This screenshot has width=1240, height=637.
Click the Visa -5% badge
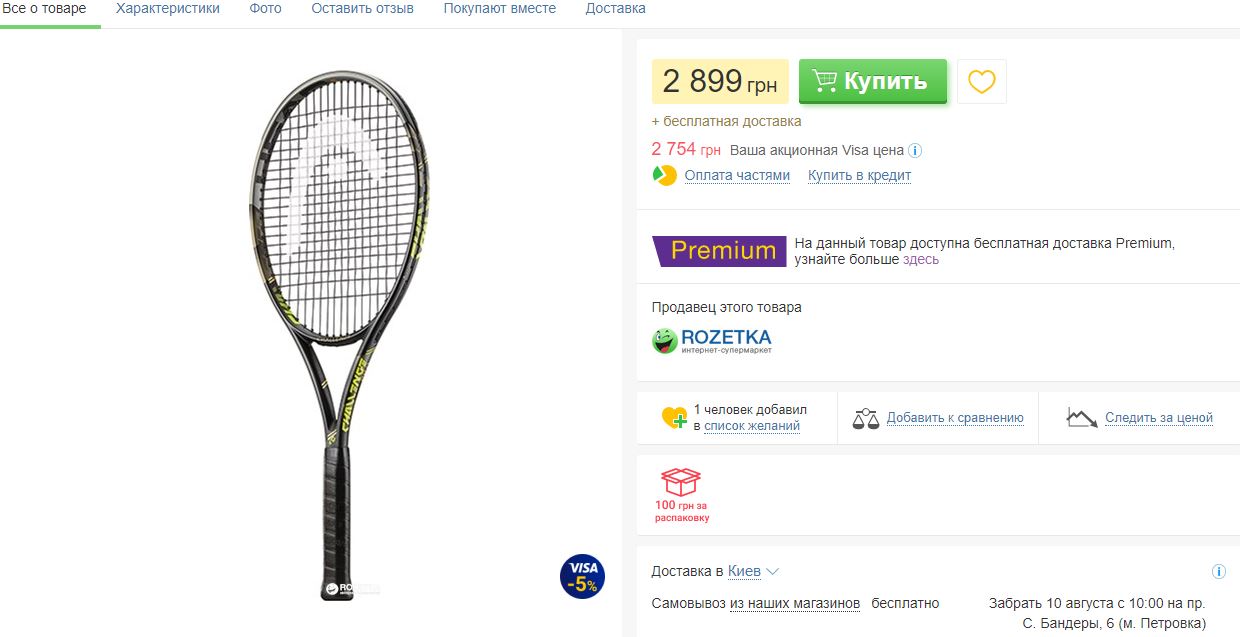pyautogui.click(x=582, y=576)
